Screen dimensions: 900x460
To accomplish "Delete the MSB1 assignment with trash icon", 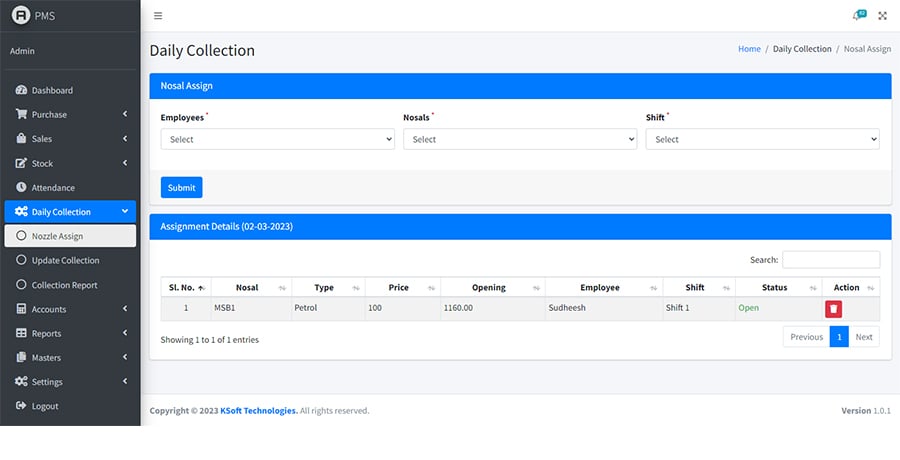I will click(x=833, y=308).
